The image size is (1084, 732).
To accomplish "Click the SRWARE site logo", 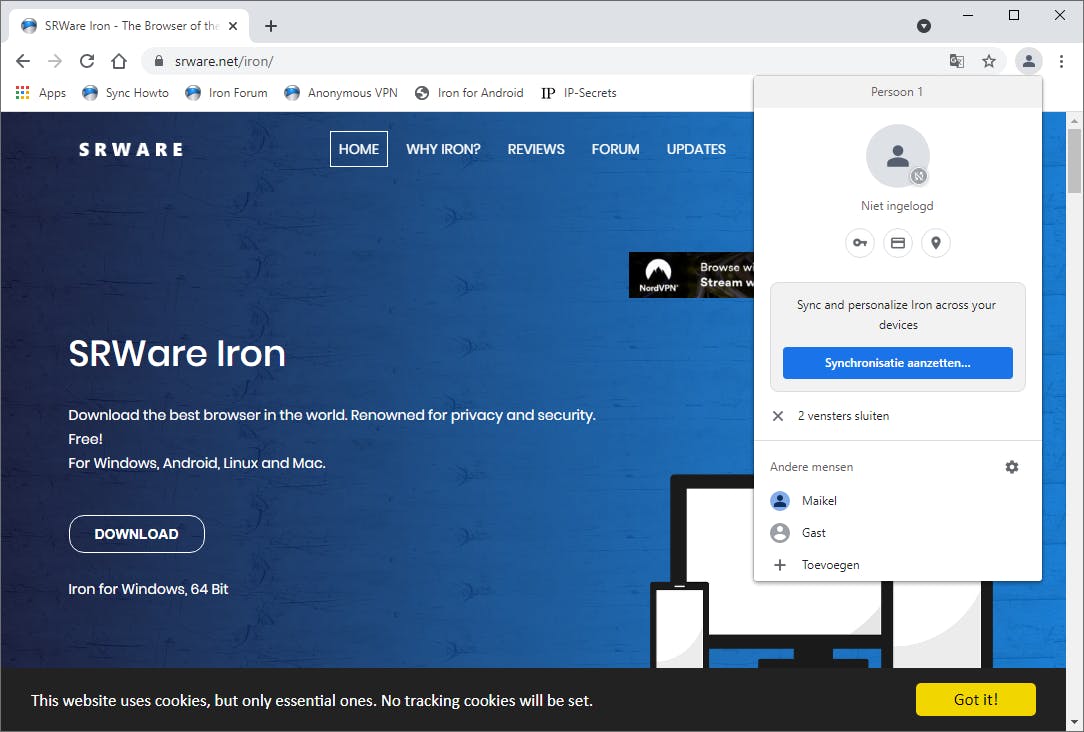I will point(131,149).
